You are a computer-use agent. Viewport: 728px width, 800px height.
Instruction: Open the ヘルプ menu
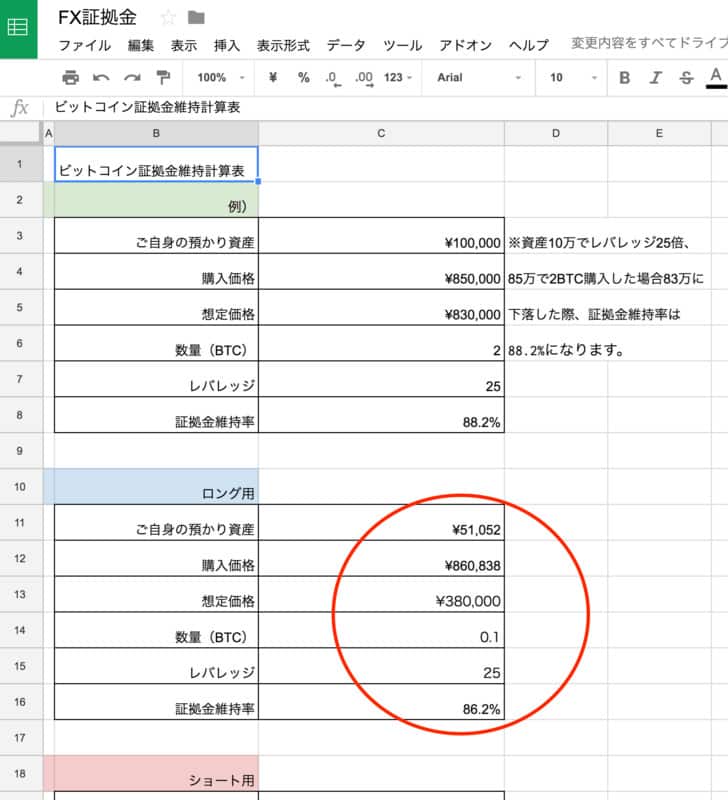[529, 45]
